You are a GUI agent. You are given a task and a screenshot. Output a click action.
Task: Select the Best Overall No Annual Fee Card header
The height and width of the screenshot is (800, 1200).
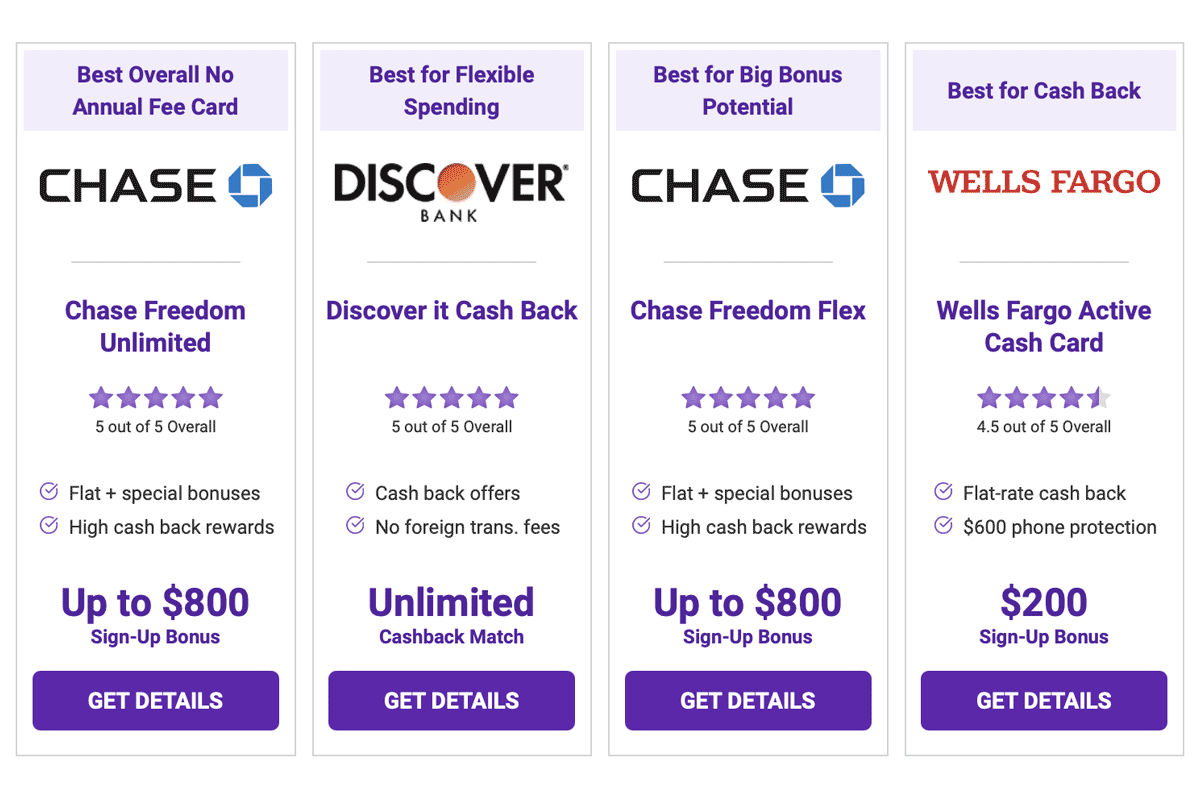[x=155, y=90]
